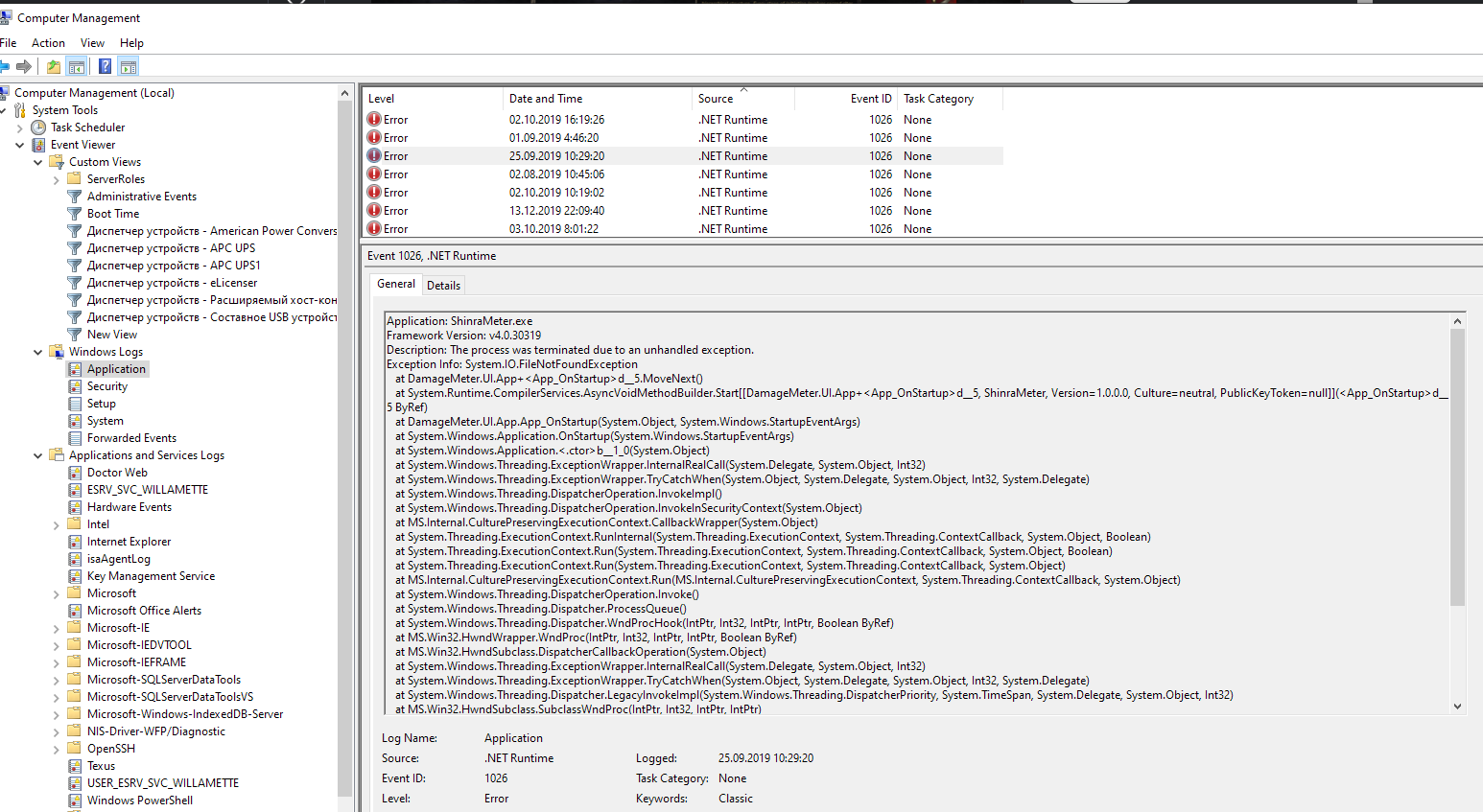The image size is (1483, 812).
Task: Open the Action menu
Action: coord(48,43)
